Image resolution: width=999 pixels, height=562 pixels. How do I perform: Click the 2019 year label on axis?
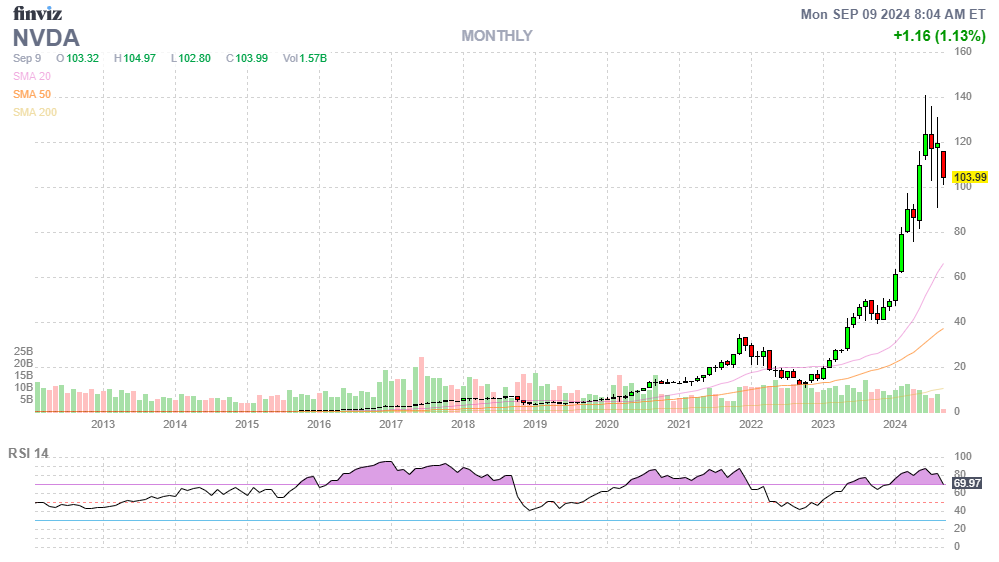coord(535,424)
